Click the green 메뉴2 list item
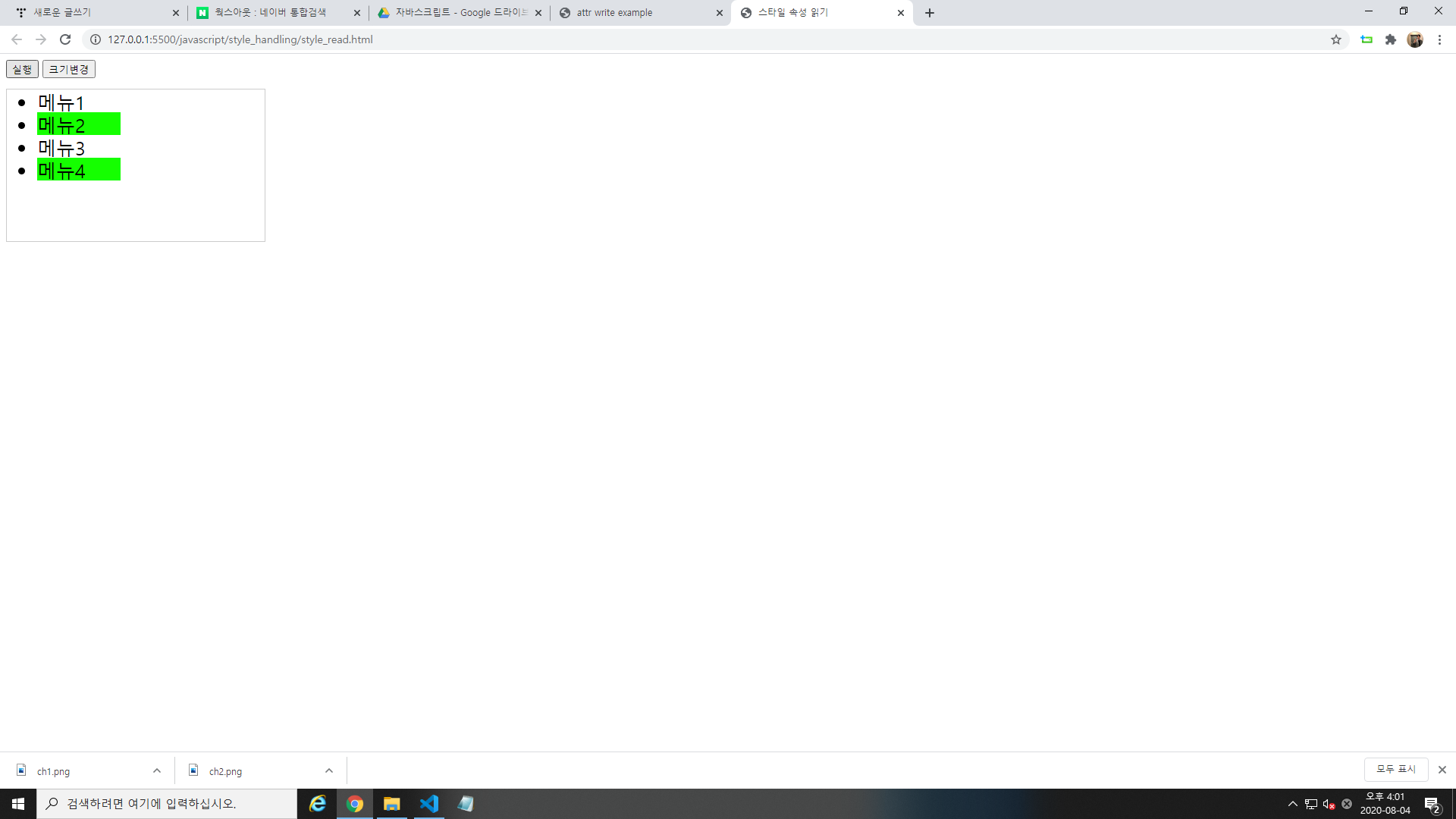The width and height of the screenshot is (1456, 819). [79, 124]
